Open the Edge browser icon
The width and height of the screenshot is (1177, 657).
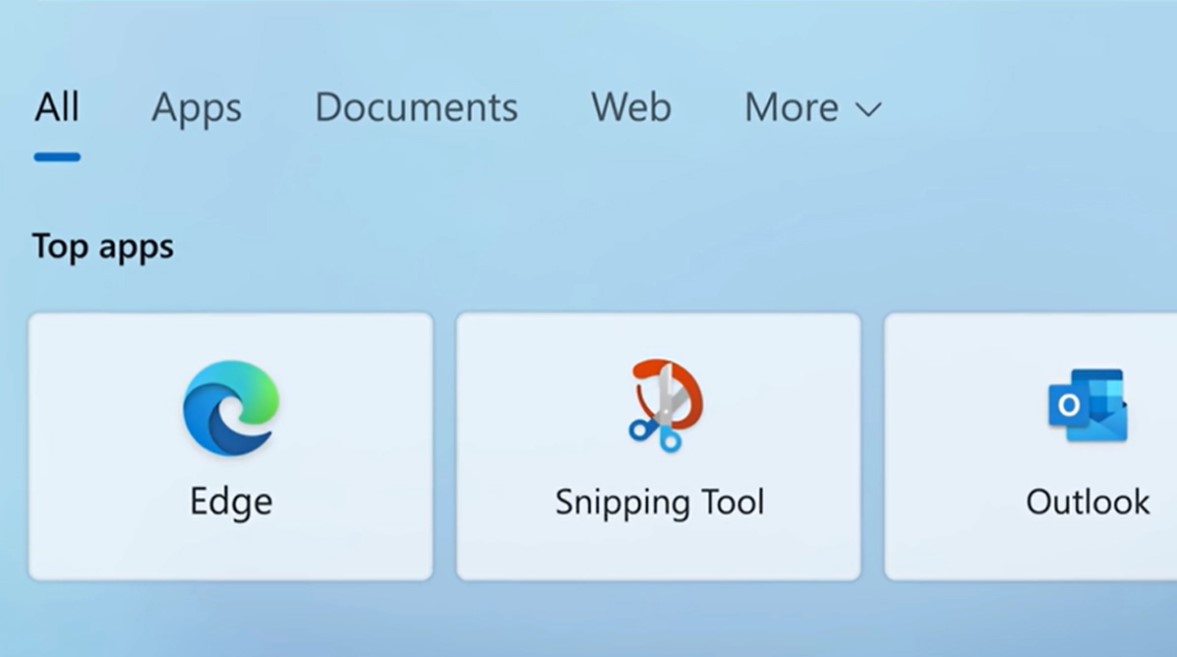pyautogui.click(x=231, y=408)
